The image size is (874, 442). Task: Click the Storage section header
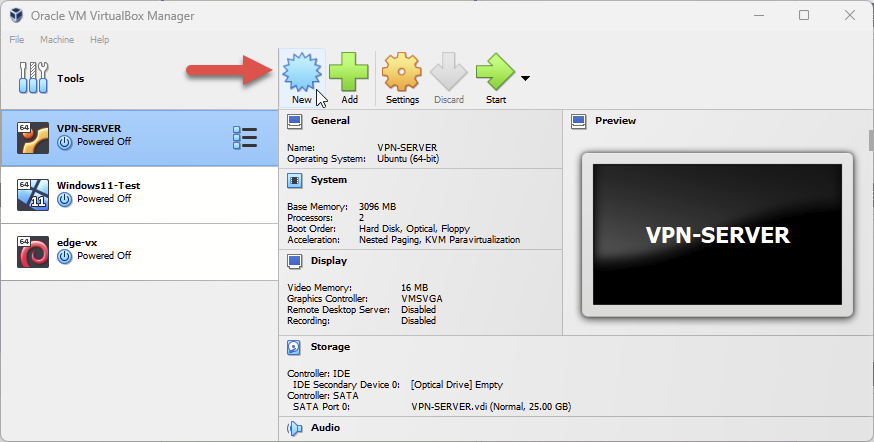click(x=330, y=347)
